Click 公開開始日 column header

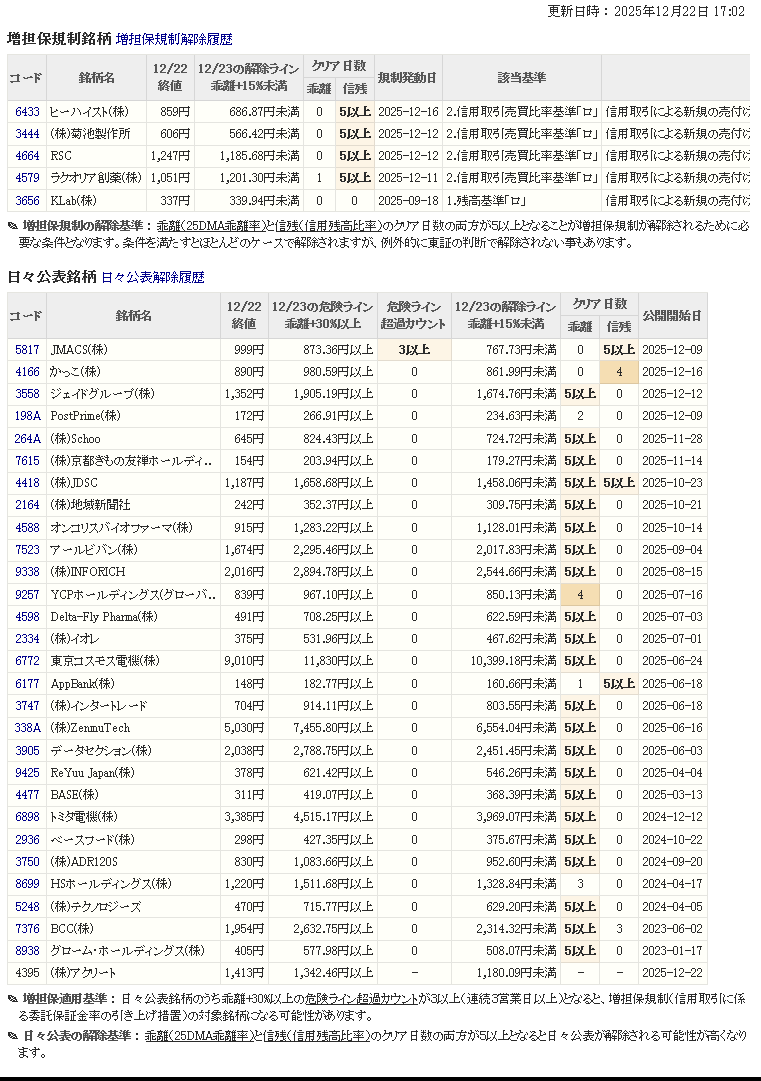pos(672,316)
